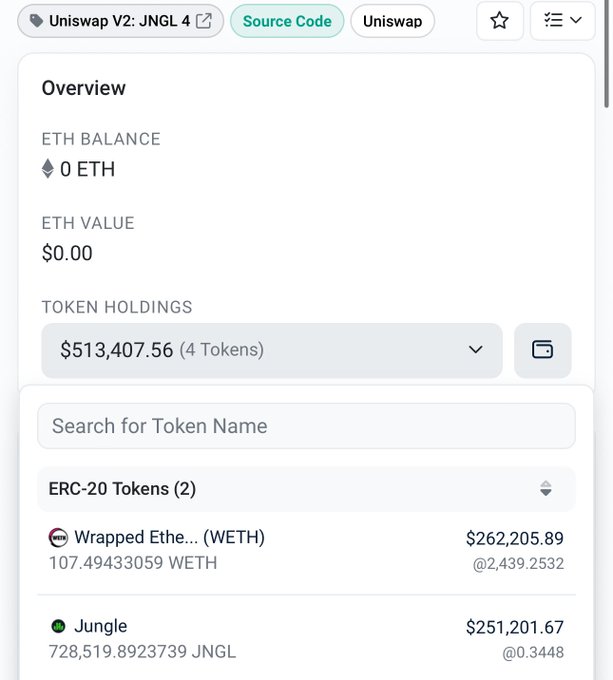
Task: Click the Ethereum diamond icon
Action: (x=48, y=169)
